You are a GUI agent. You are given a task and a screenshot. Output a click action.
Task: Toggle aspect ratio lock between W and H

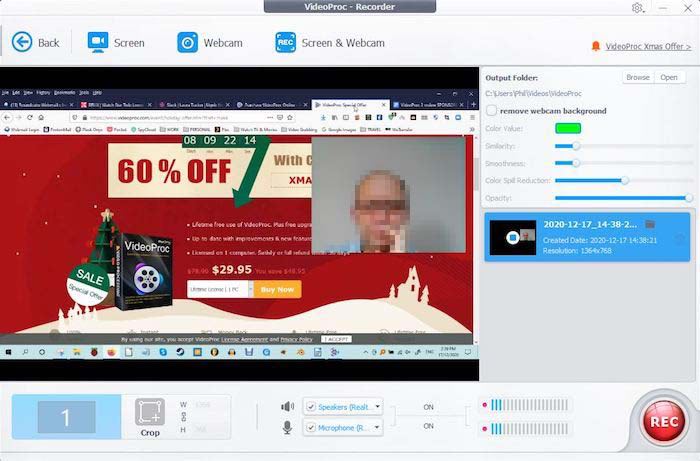pyautogui.click(x=183, y=417)
